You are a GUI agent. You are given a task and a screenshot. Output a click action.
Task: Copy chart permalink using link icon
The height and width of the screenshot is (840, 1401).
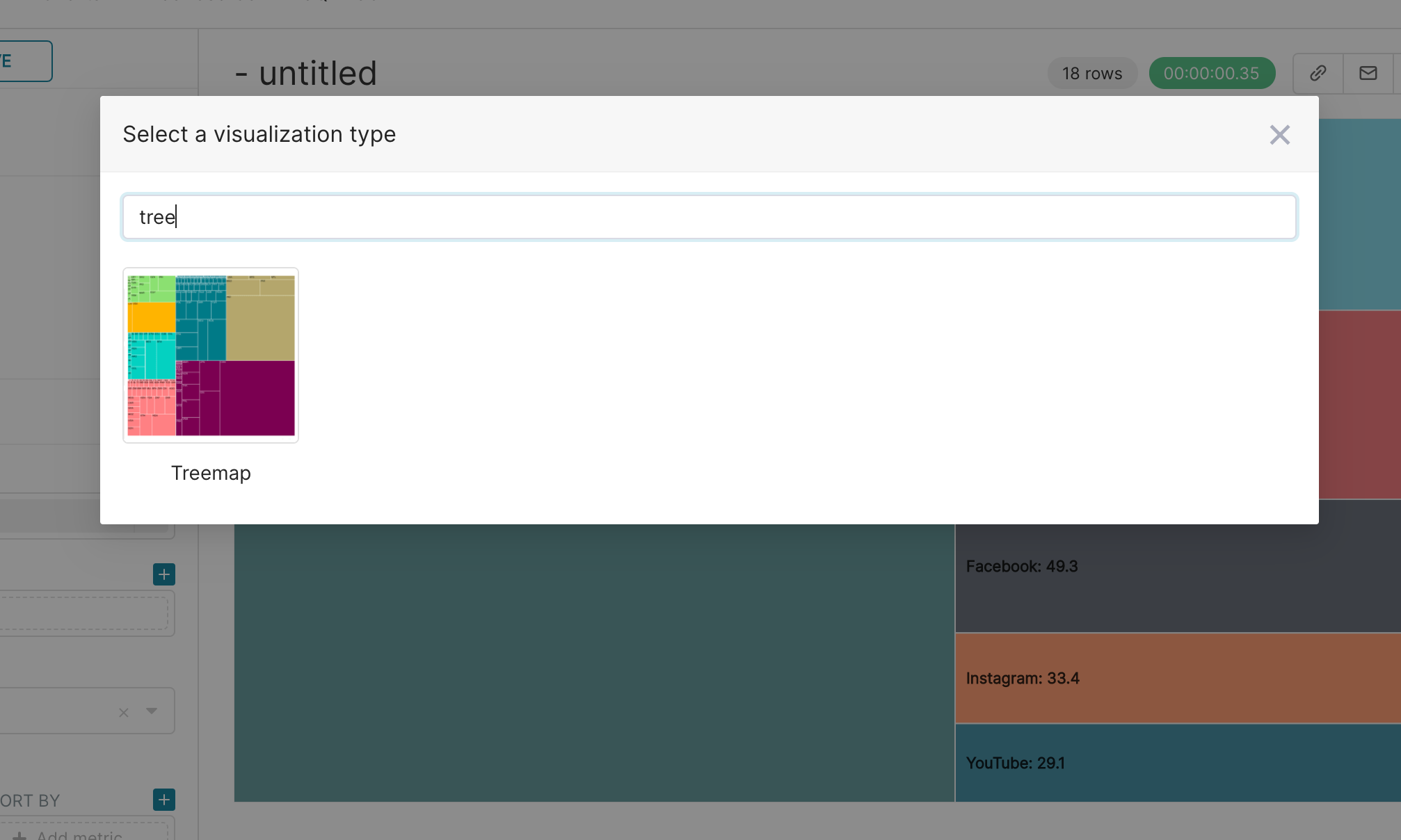tap(1318, 73)
